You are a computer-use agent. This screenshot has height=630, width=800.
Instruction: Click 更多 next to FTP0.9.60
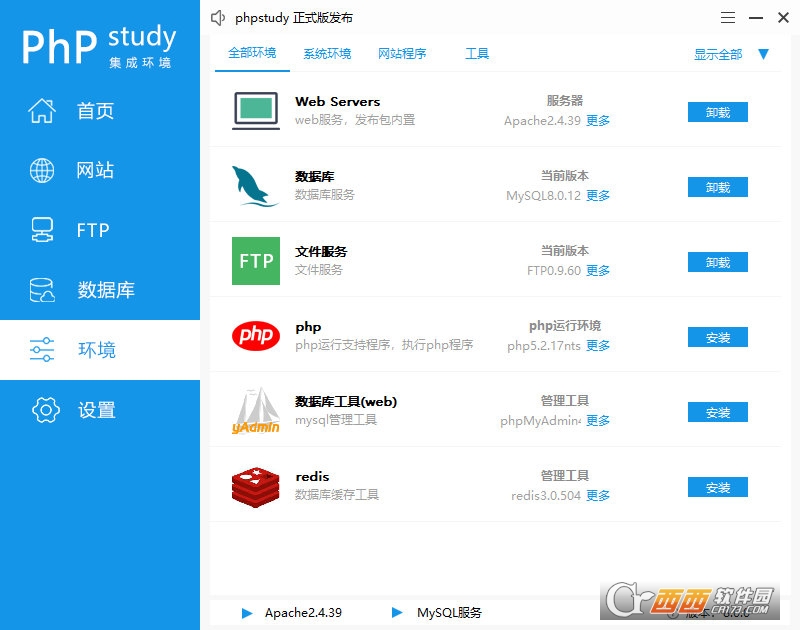tap(598, 270)
